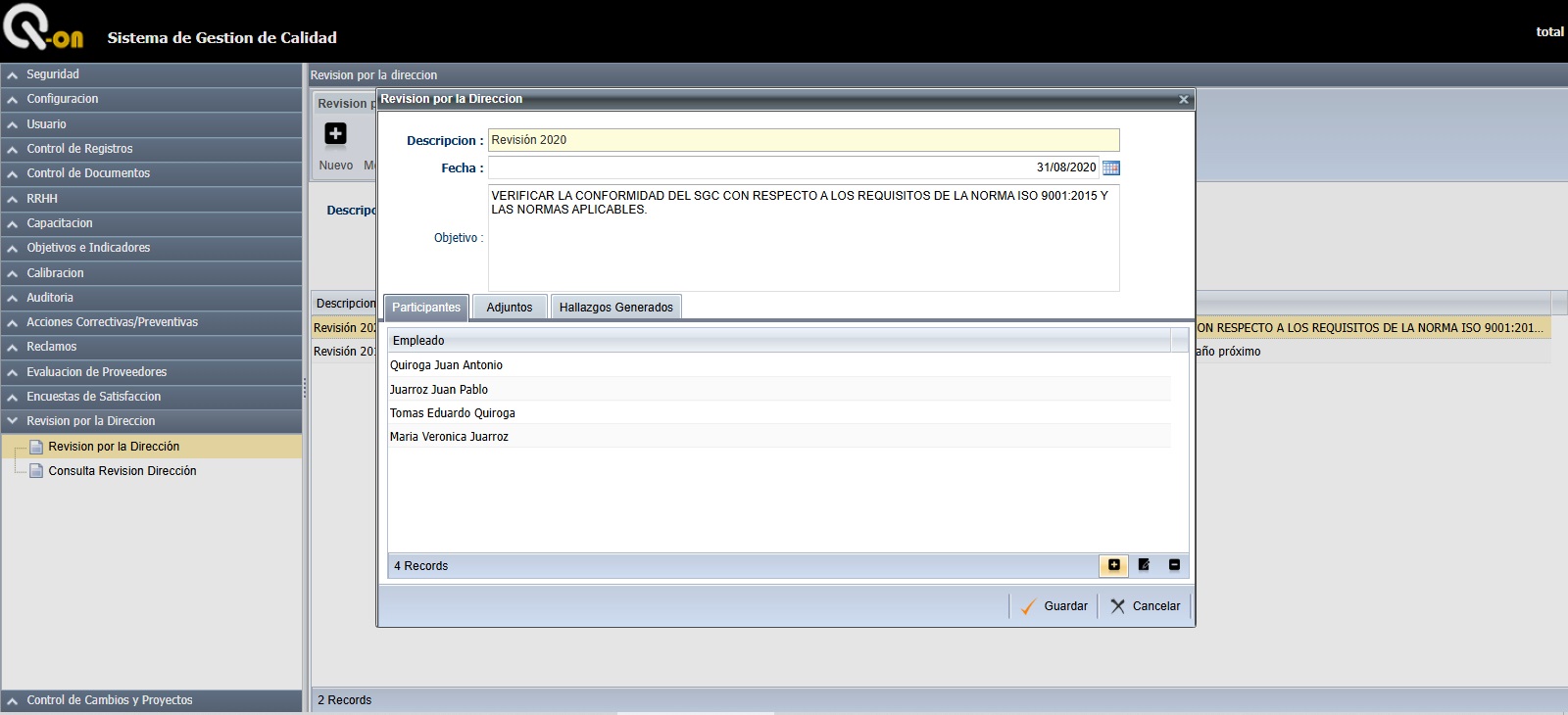Click the 4 Records status text

(420, 566)
